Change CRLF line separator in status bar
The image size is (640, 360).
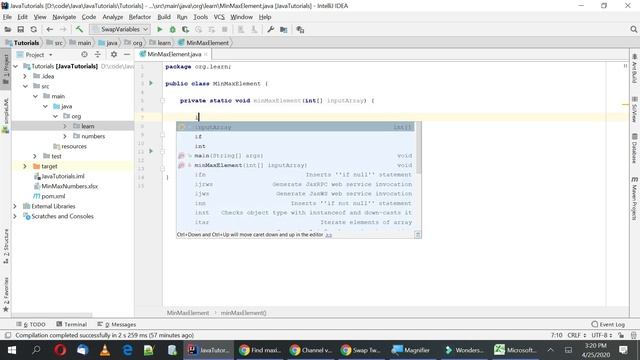(576, 335)
